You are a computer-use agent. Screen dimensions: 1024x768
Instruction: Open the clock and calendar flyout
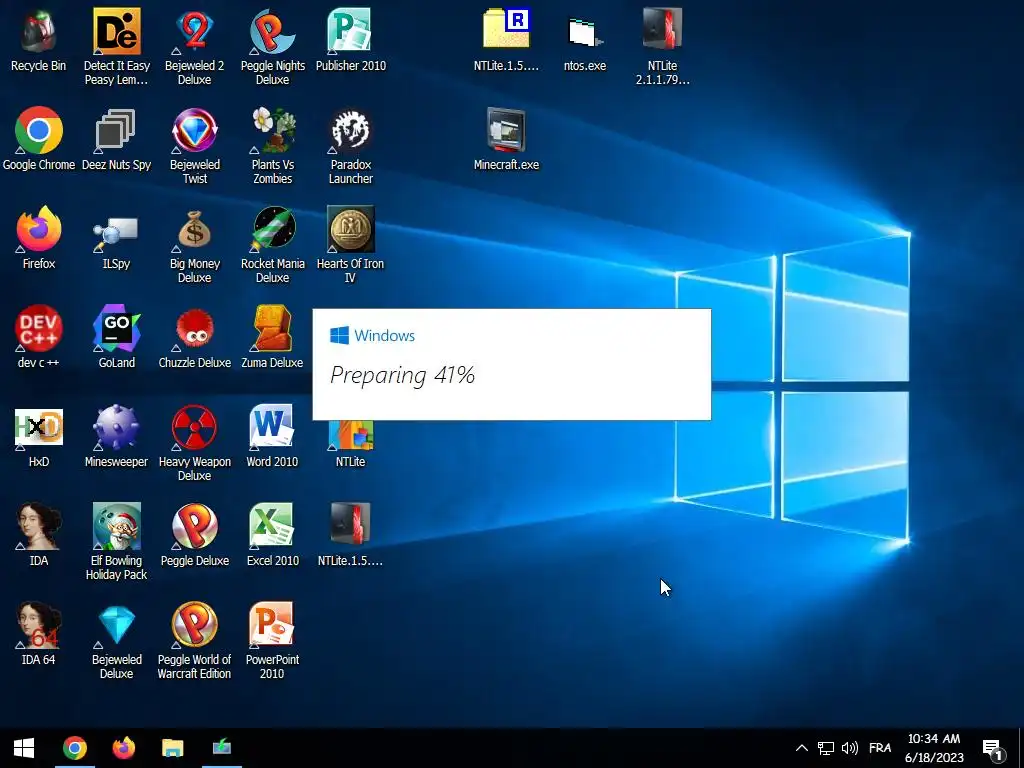[x=934, y=748]
